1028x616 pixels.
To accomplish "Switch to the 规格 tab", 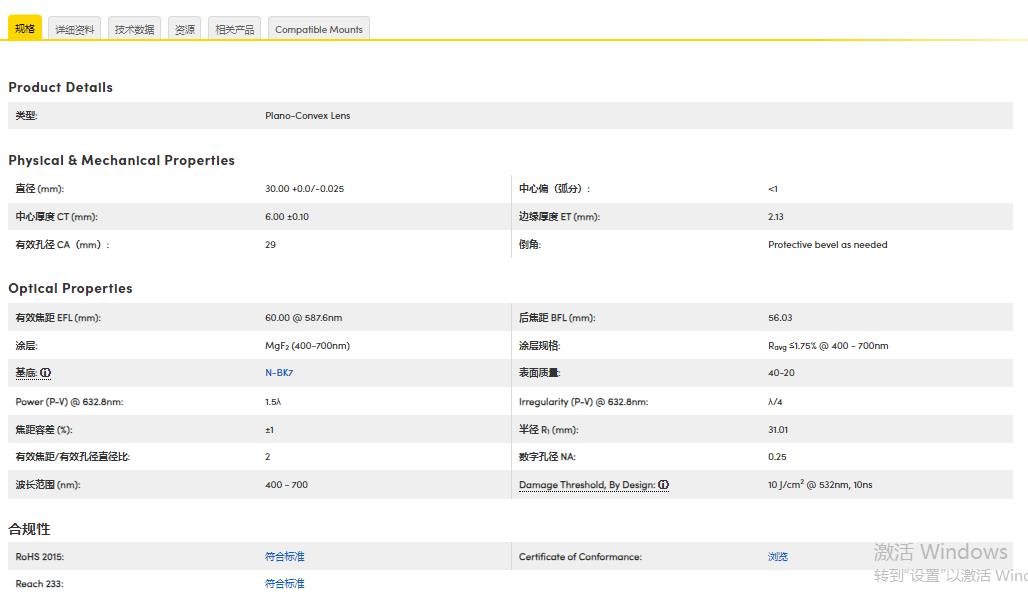I will tap(25, 29).
